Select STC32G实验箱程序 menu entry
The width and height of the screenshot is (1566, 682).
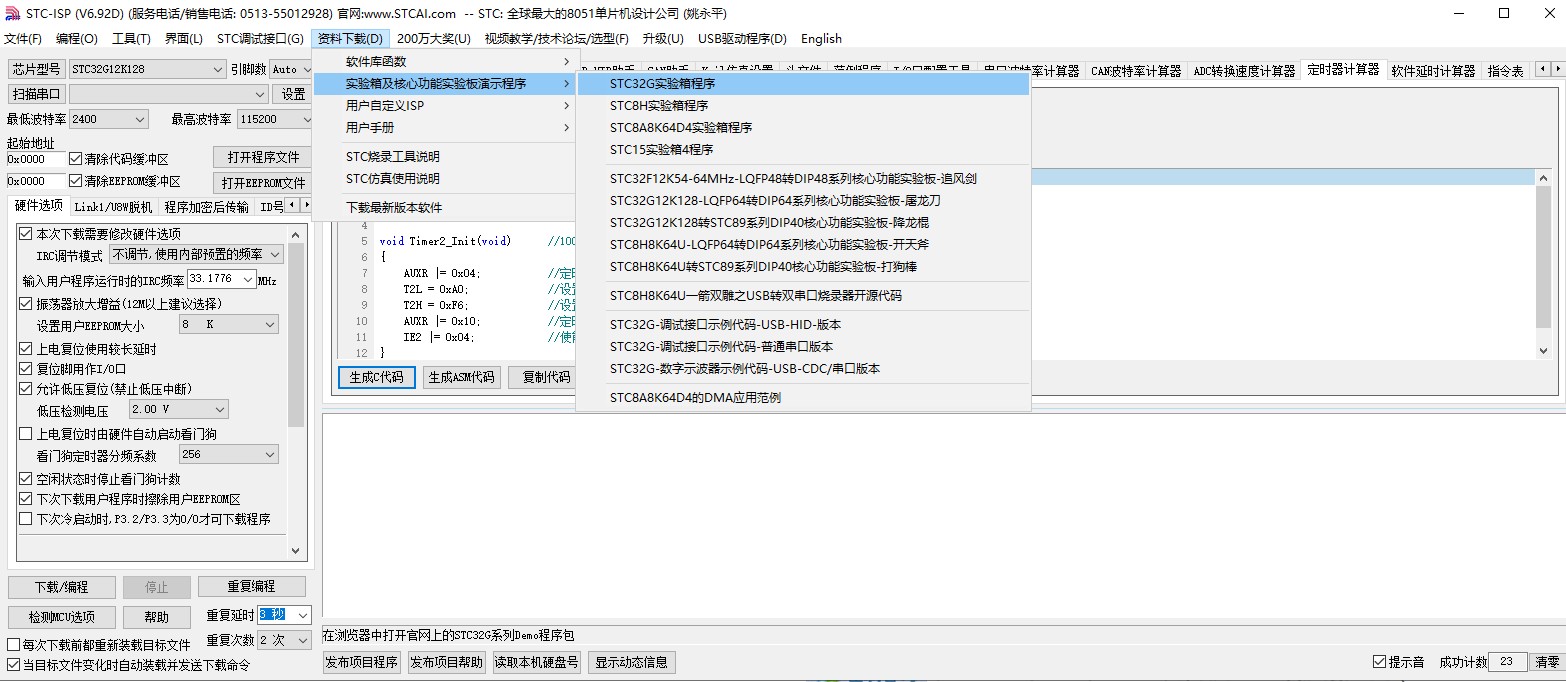pos(803,84)
